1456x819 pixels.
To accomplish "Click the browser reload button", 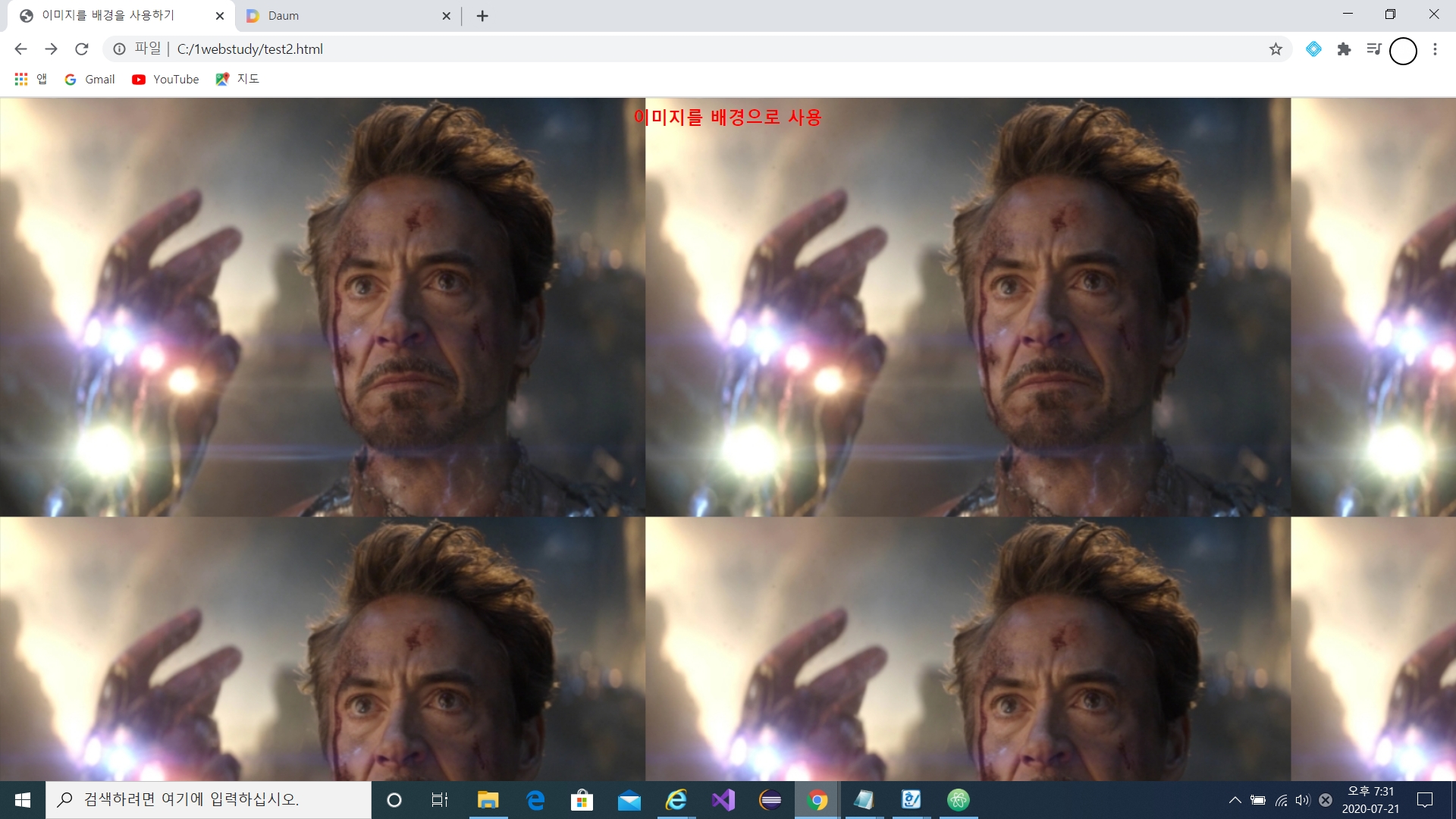I will point(82,49).
